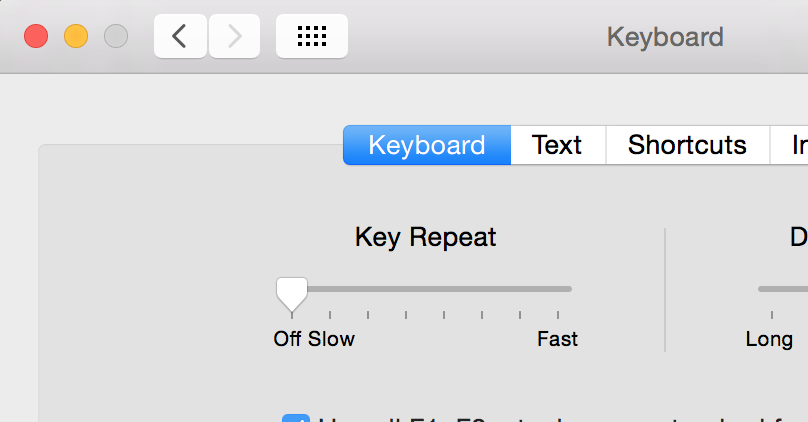This screenshot has height=422, width=808.
Task: Click the middle of Key Repeat slider track
Action: point(432,289)
